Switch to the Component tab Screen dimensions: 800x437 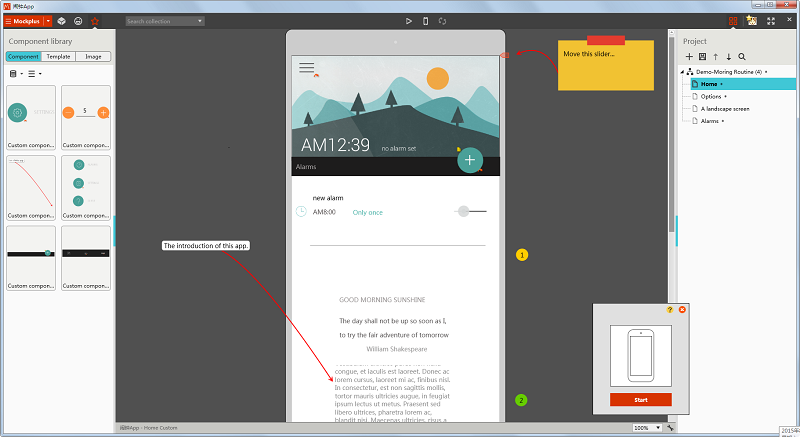point(23,57)
